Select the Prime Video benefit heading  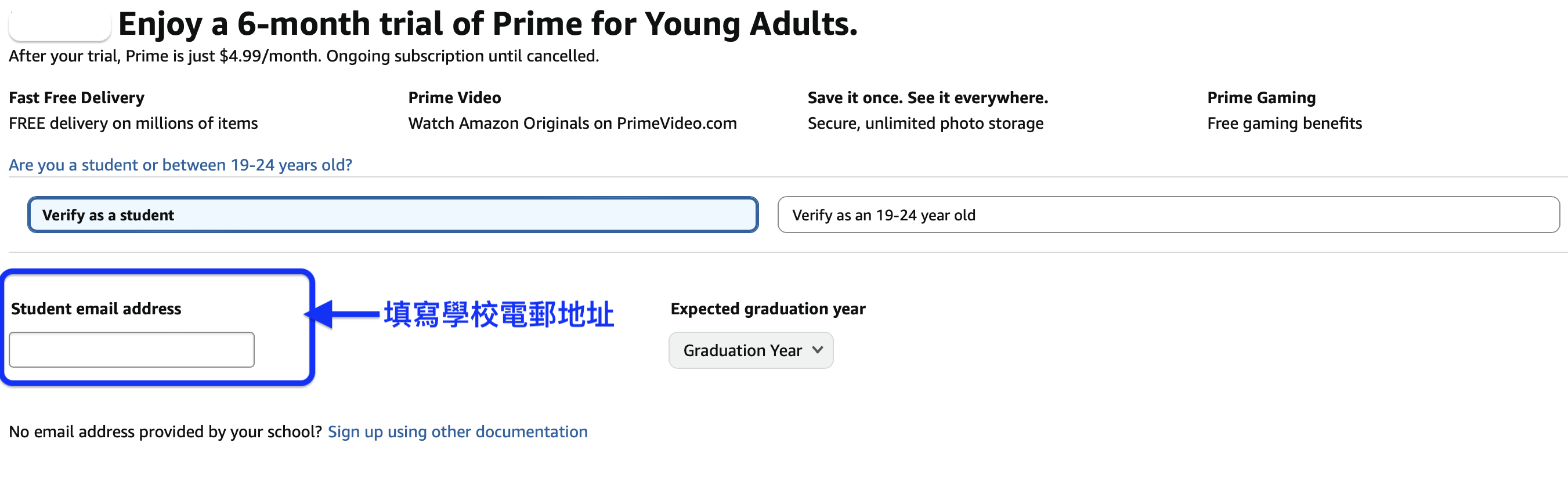pos(454,97)
